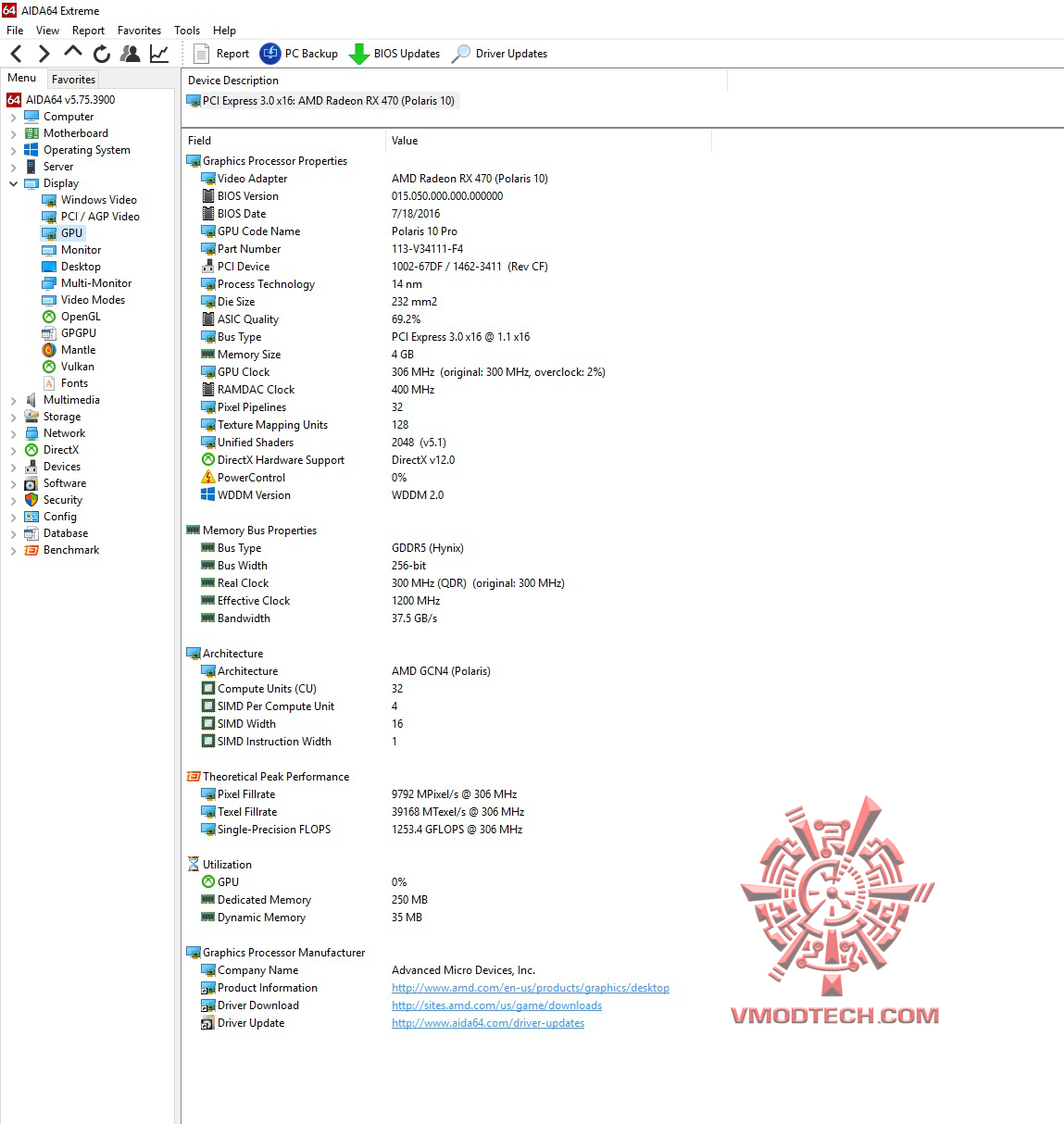Image resolution: width=1064 pixels, height=1124 pixels.
Task: Click the Report toolbar button
Action: tap(221, 54)
